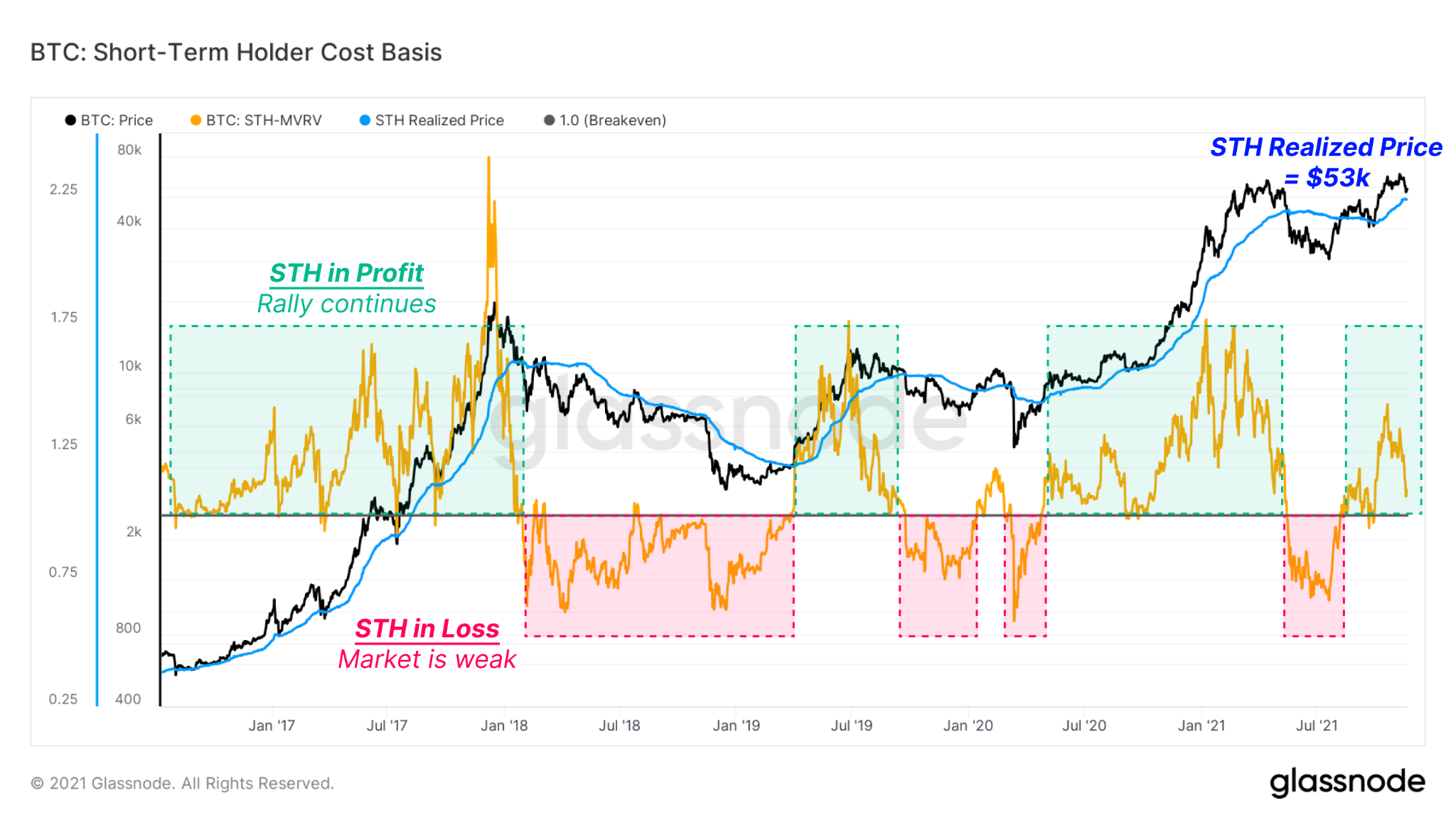Screen dimensions: 1456x820
Task: Toggle STH Realized Price legend label
Action: 439,120
